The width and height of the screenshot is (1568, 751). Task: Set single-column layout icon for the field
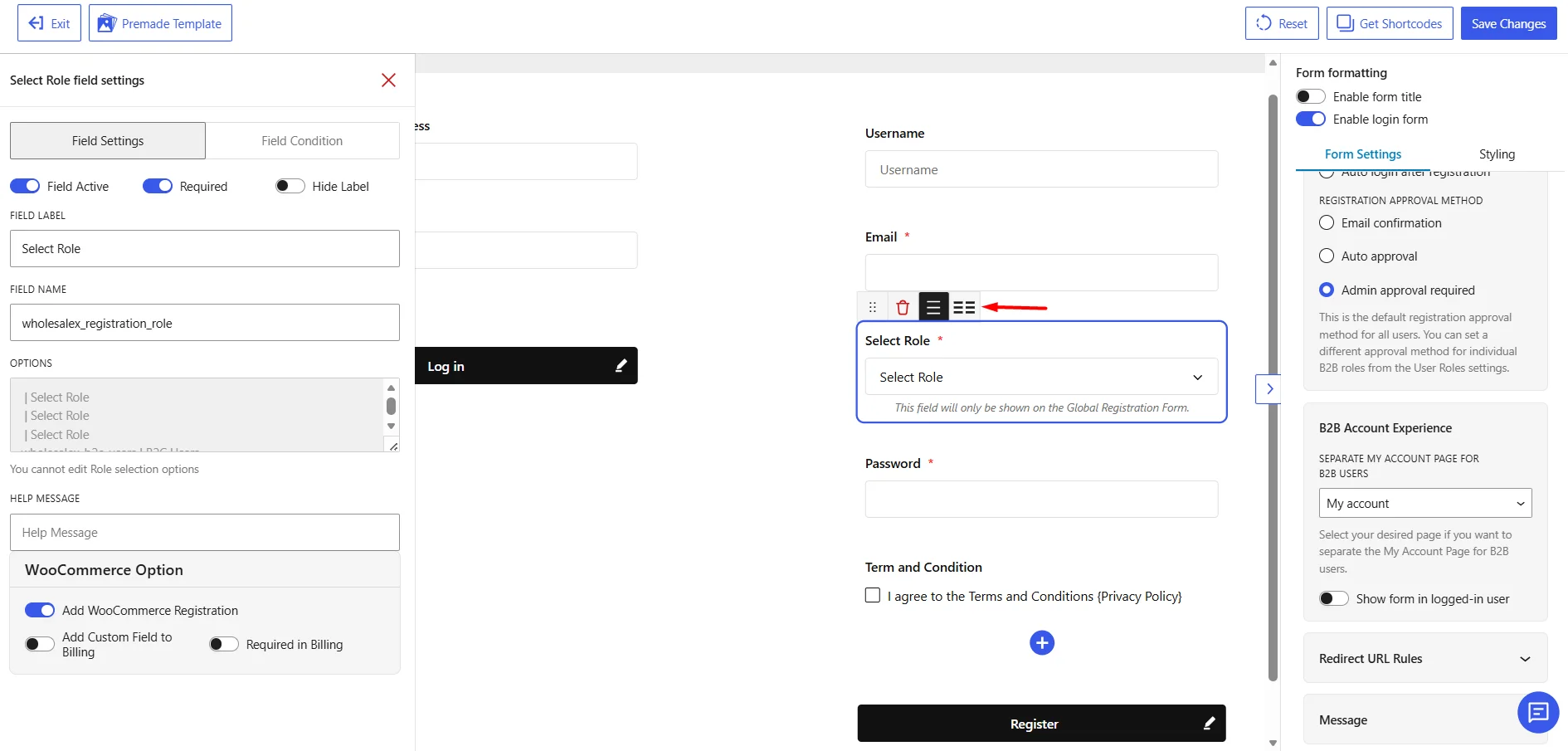pyautogui.click(x=933, y=307)
